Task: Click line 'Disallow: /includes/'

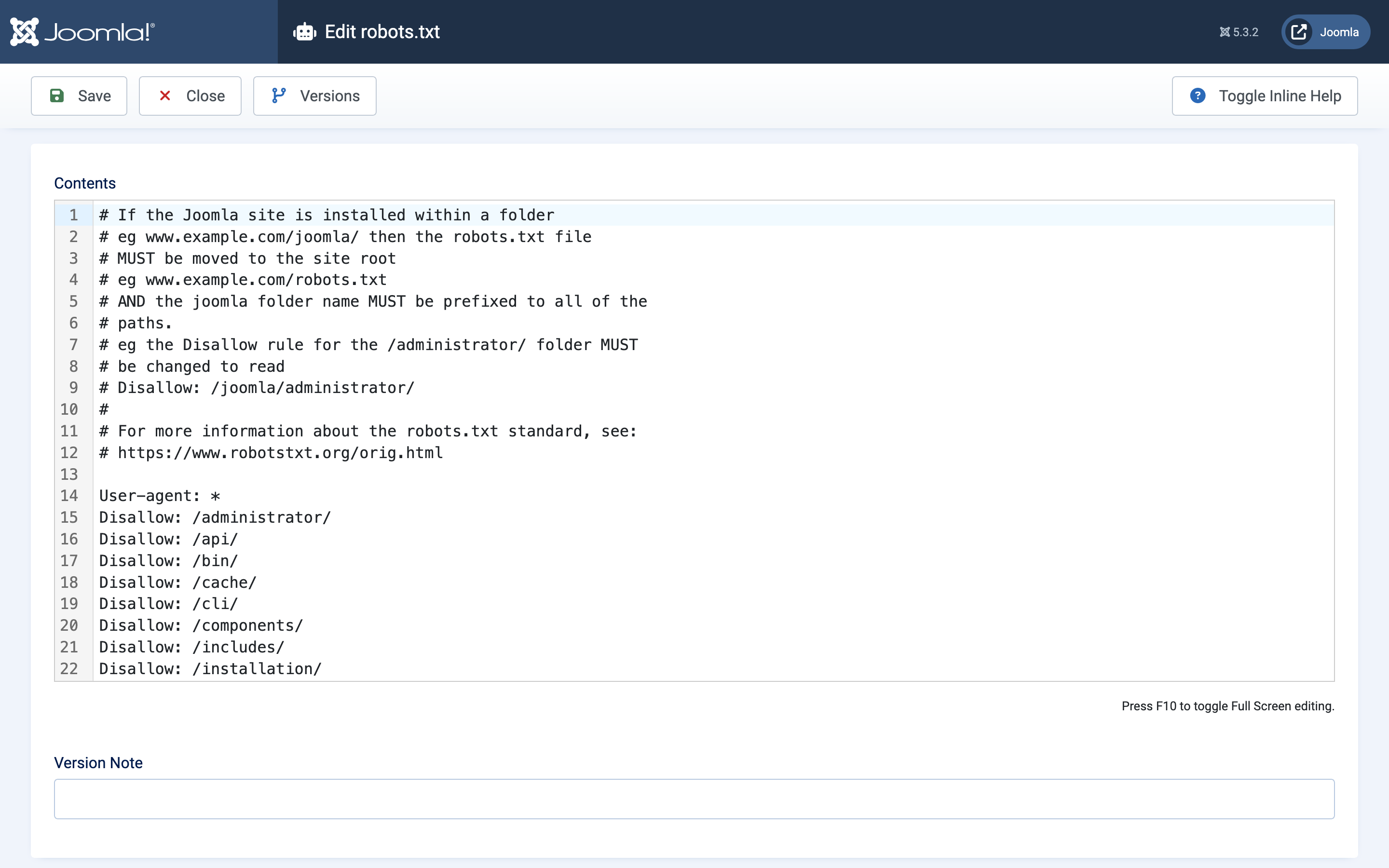Action: pos(191,647)
